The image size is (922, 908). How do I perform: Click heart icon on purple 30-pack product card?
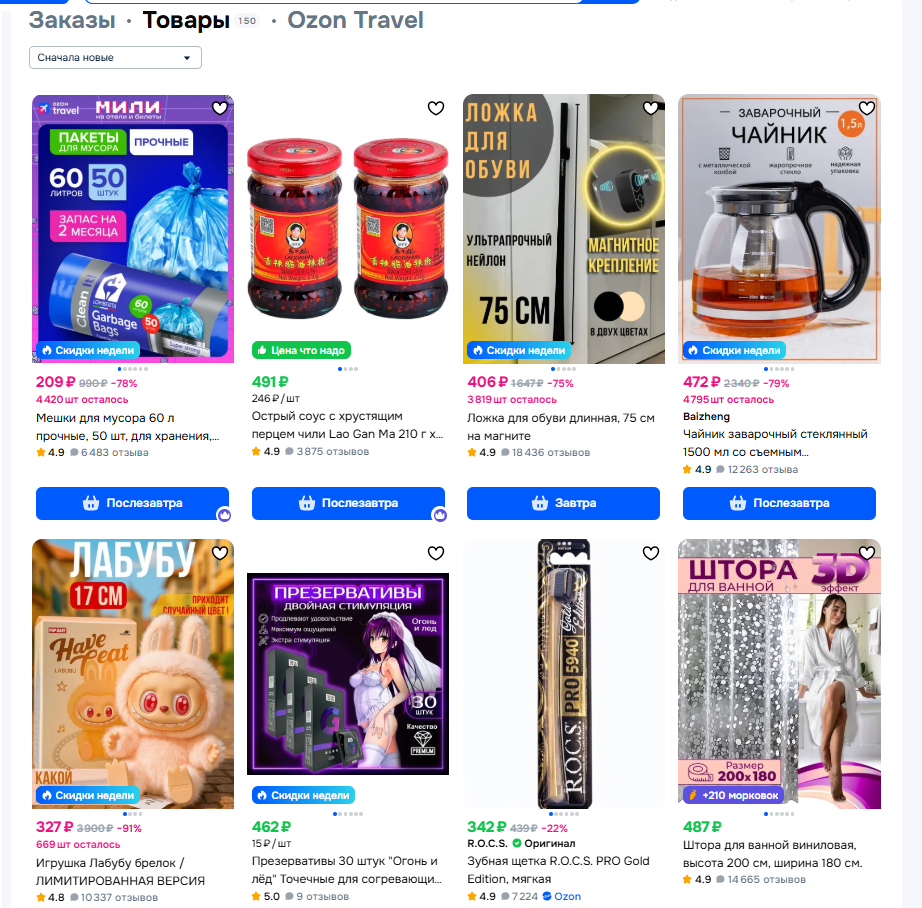[436, 553]
